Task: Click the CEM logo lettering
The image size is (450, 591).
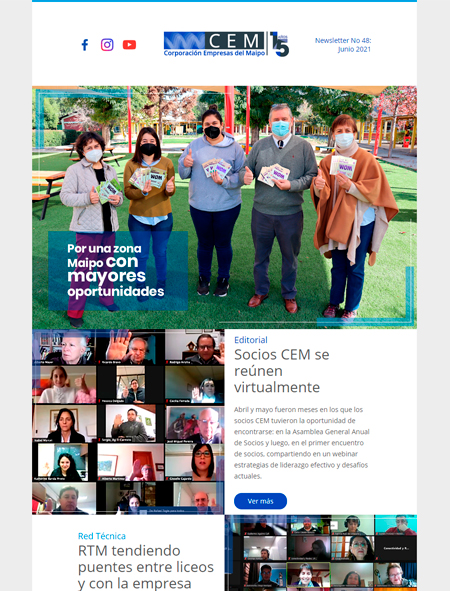Action: pos(236,41)
